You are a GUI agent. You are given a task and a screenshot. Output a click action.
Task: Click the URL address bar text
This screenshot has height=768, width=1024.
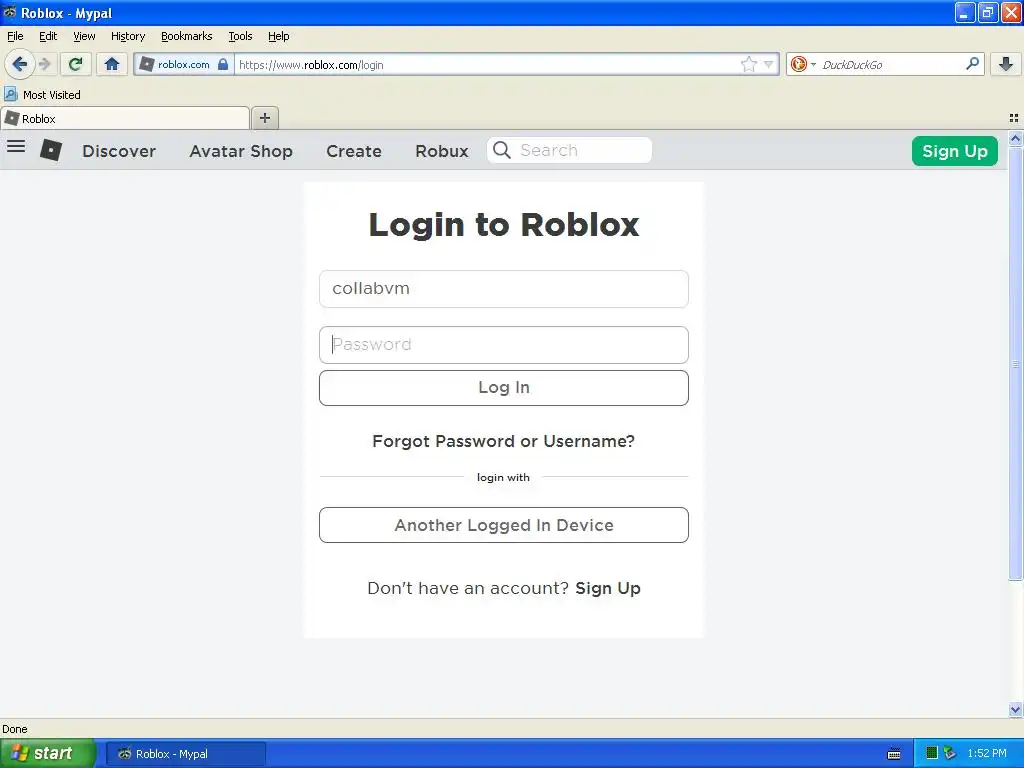click(x=311, y=65)
